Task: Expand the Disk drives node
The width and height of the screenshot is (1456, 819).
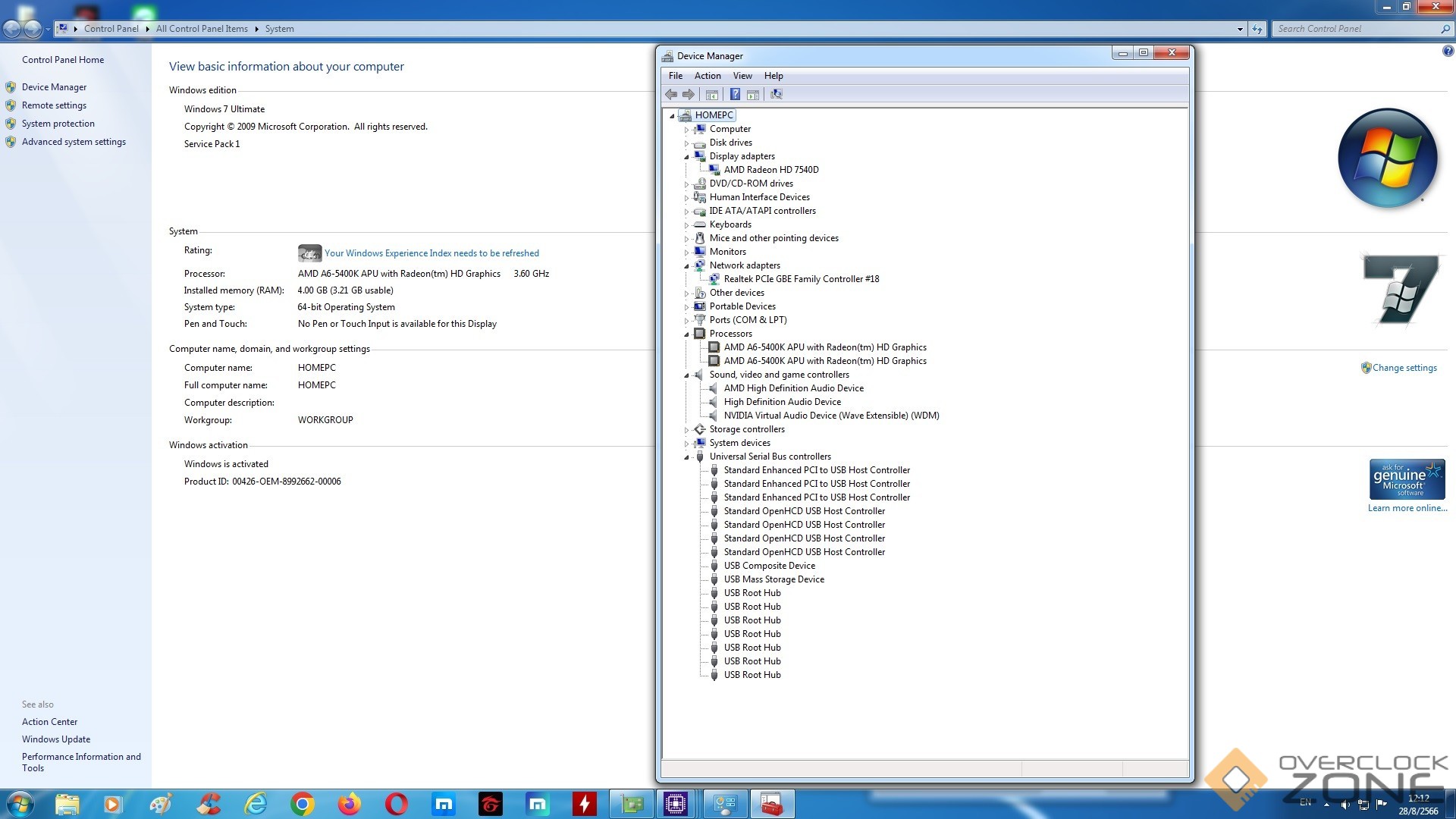Action: (x=687, y=143)
